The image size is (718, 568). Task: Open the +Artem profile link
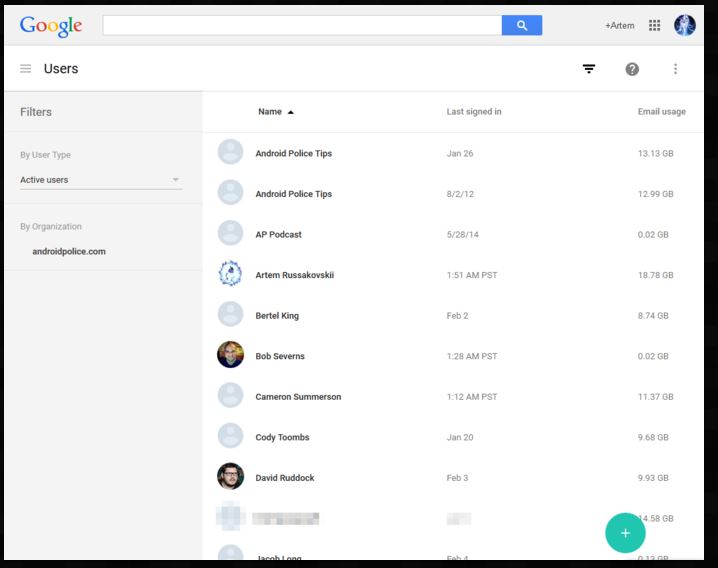(619, 26)
